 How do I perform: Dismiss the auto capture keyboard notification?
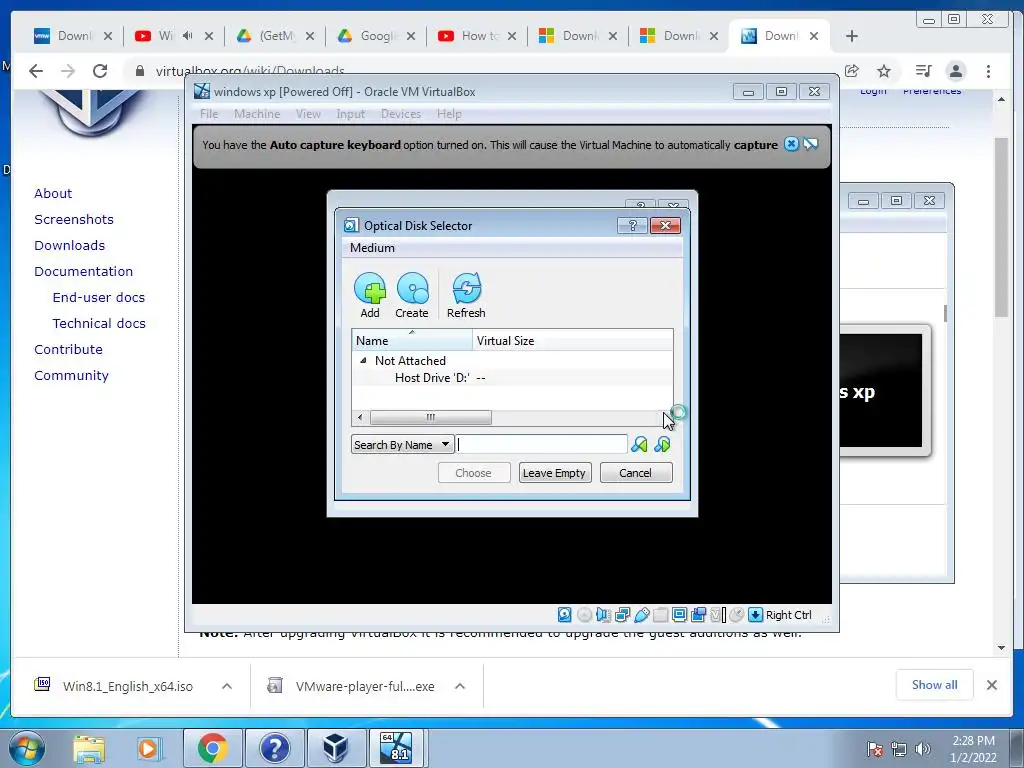point(791,144)
